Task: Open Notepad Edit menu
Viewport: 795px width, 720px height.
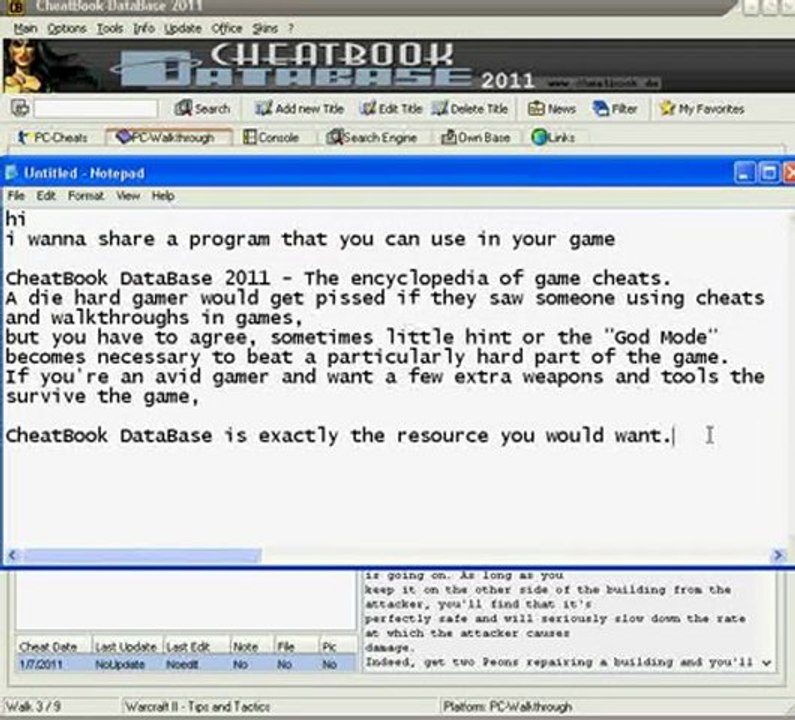Action: (x=46, y=196)
